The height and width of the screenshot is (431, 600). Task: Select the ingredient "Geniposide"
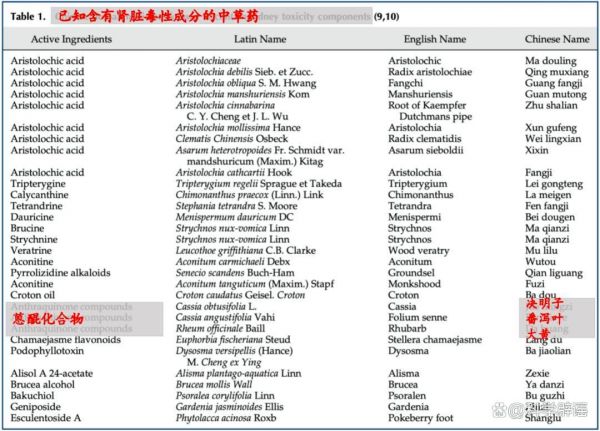tap(36, 407)
